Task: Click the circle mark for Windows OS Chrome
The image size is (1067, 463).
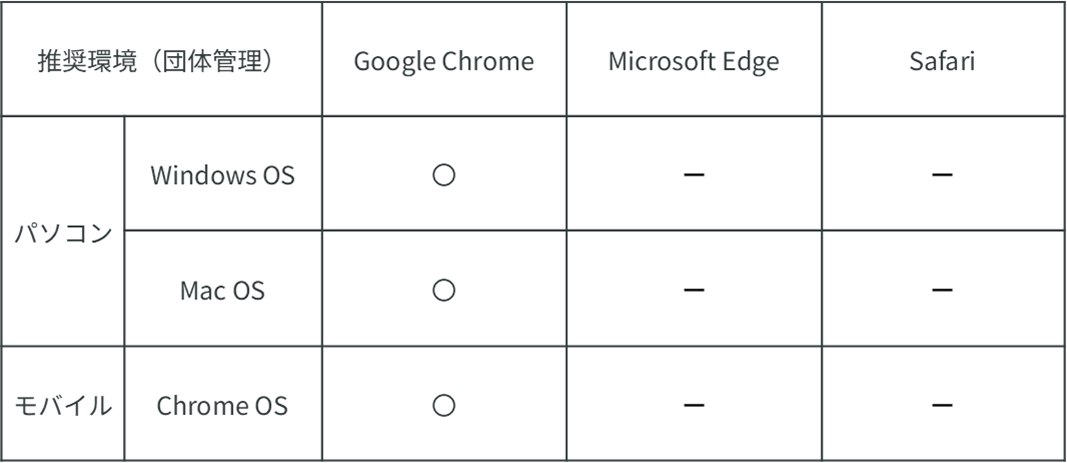Action: click(444, 175)
